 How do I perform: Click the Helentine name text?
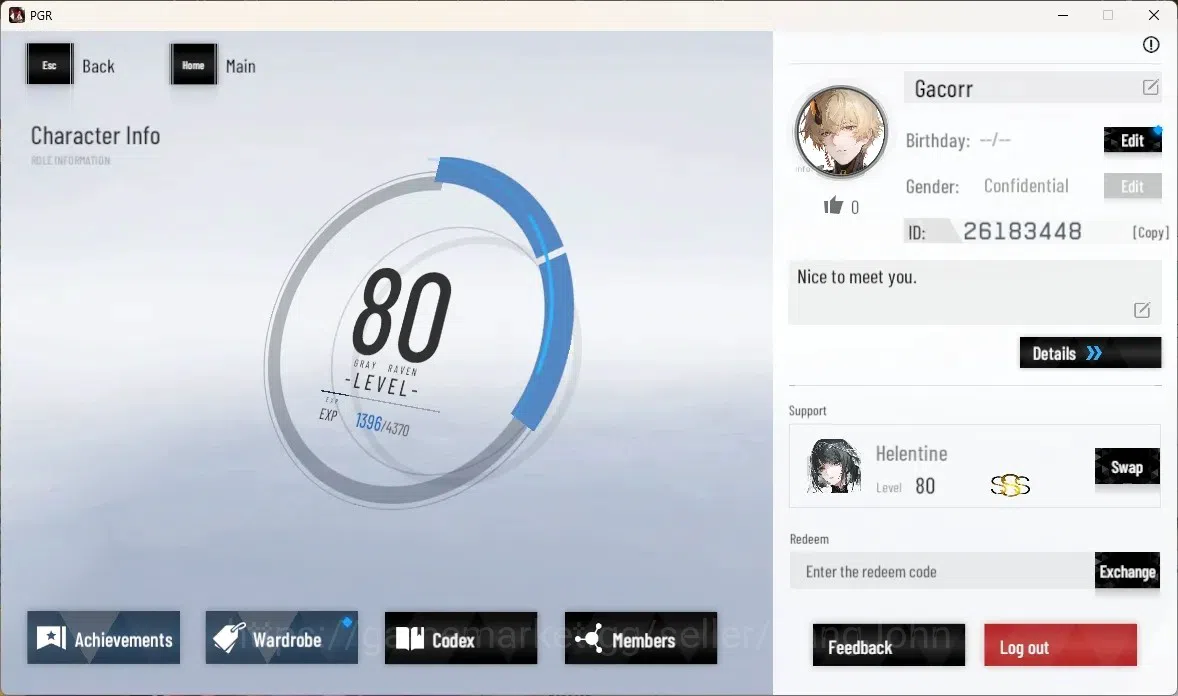coord(911,453)
